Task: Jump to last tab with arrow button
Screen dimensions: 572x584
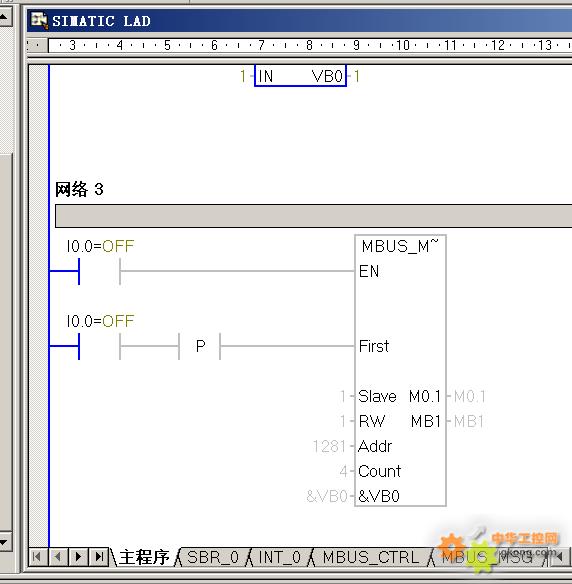Action: click(99, 557)
